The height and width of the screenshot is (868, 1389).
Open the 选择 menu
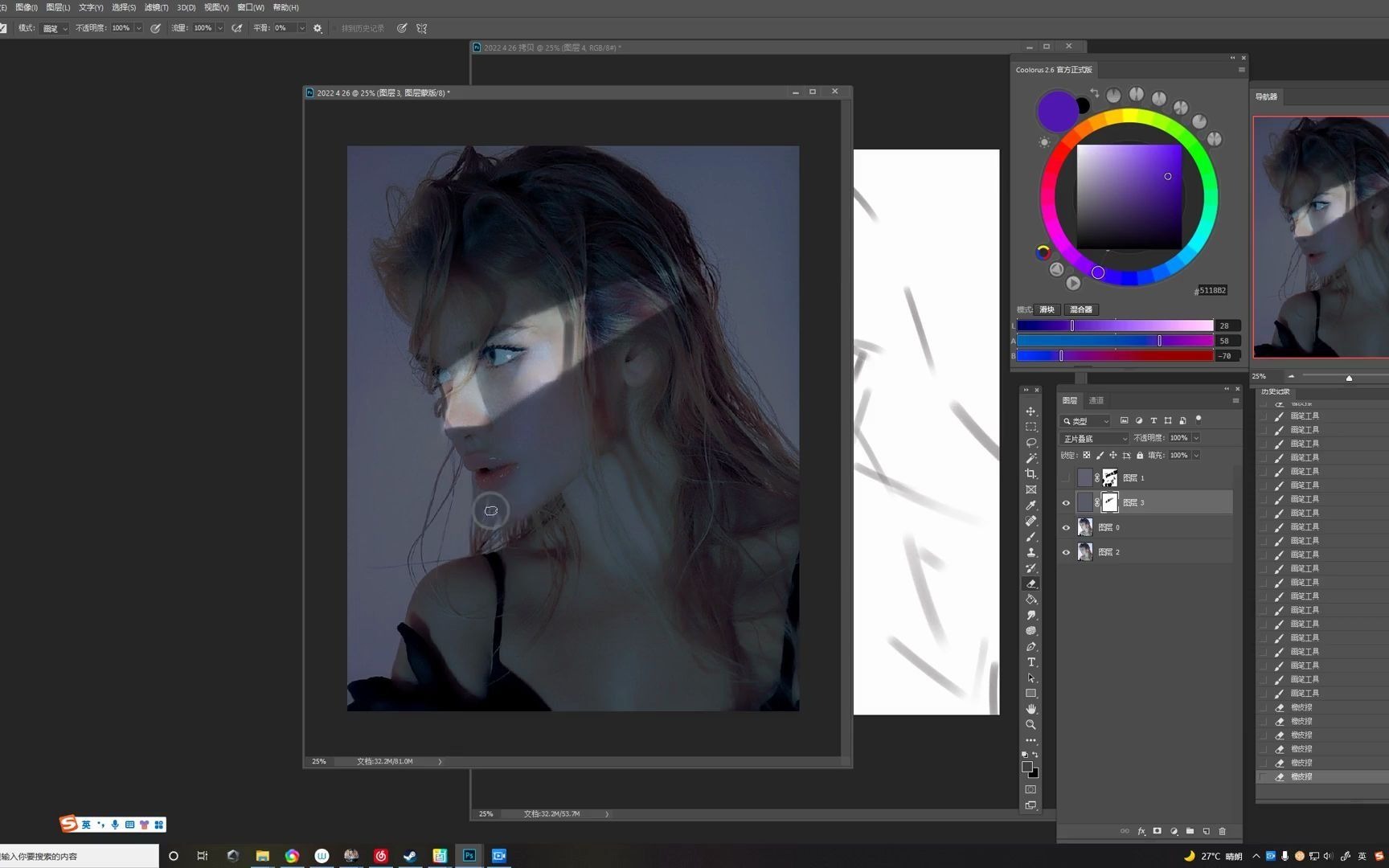pos(123,7)
